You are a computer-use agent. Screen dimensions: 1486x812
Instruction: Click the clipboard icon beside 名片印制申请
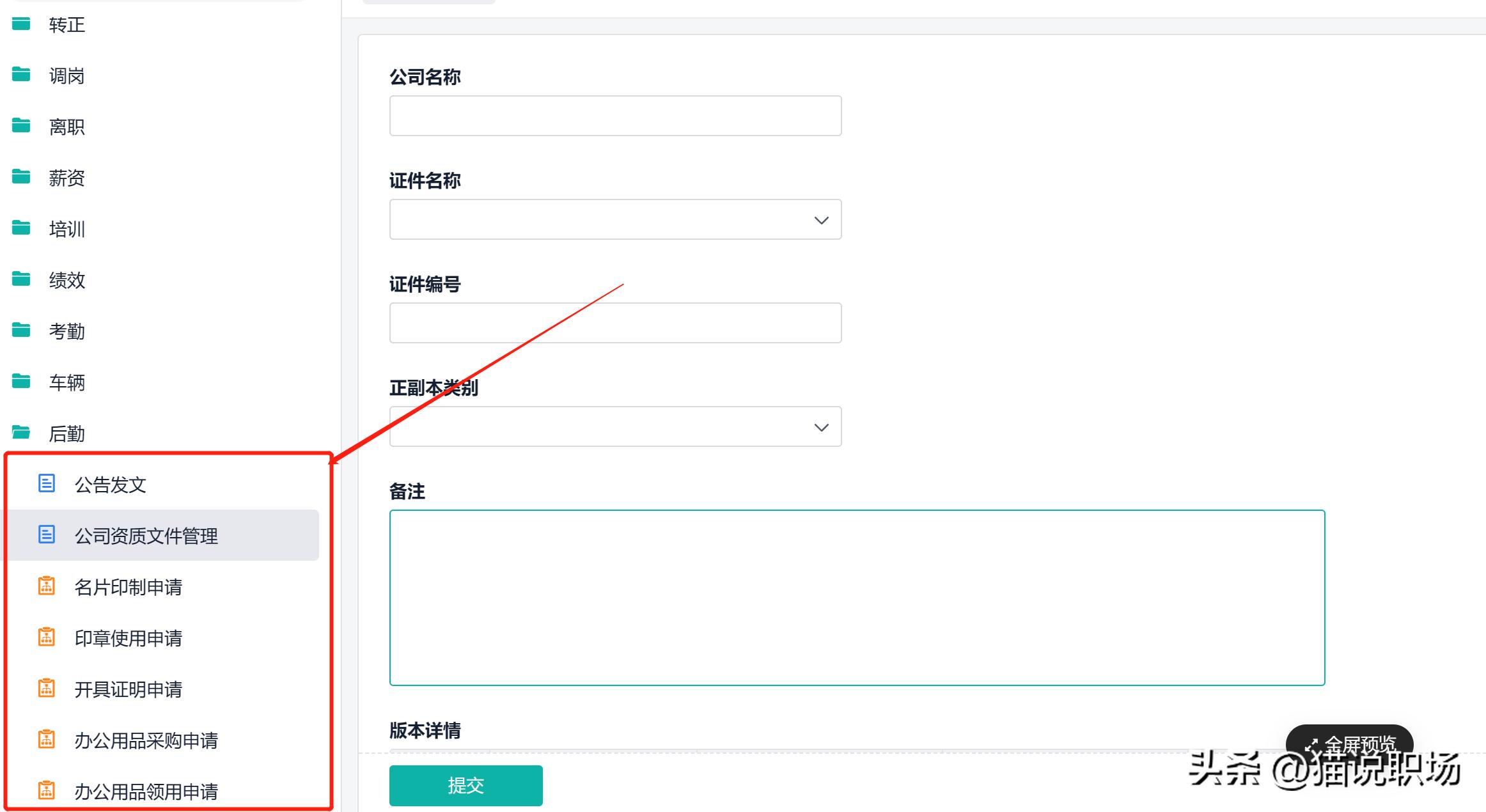point(47,586)
